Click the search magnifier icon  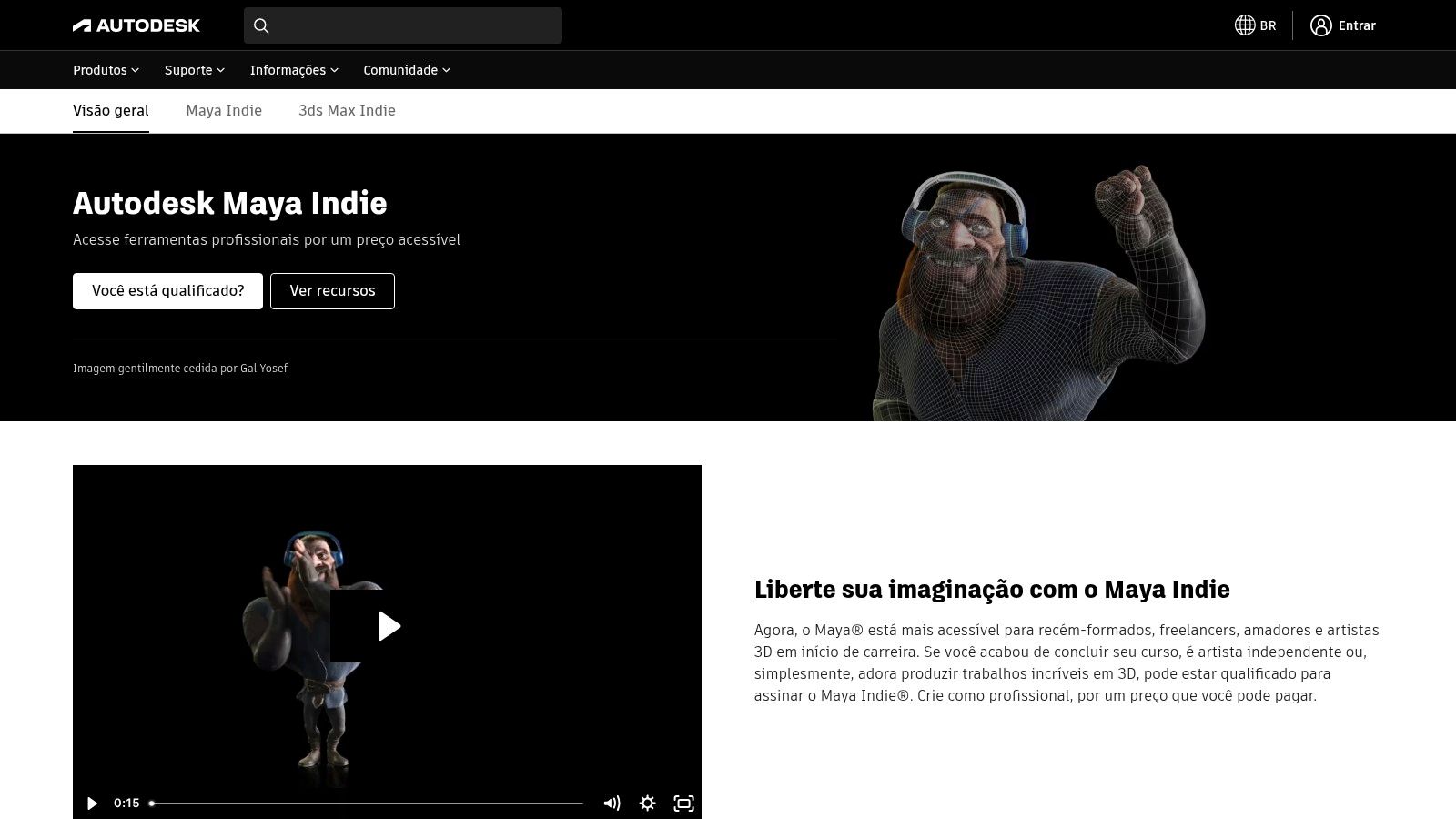click(x=262, y=25)
